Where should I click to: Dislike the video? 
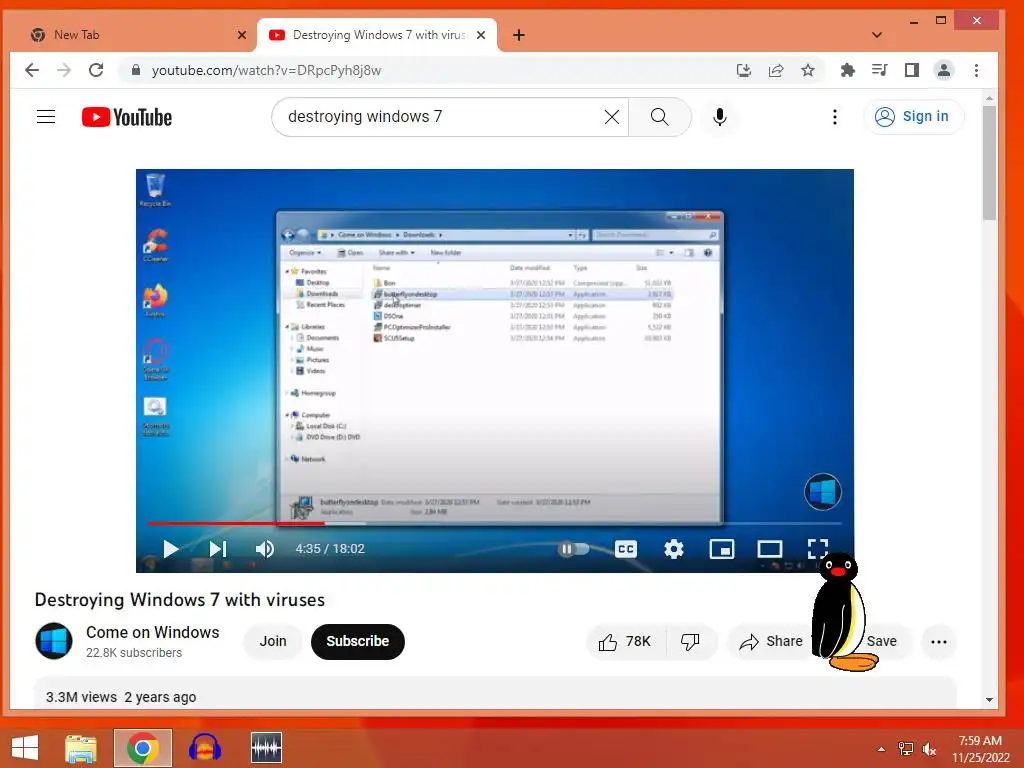click(x=691, y=641)
